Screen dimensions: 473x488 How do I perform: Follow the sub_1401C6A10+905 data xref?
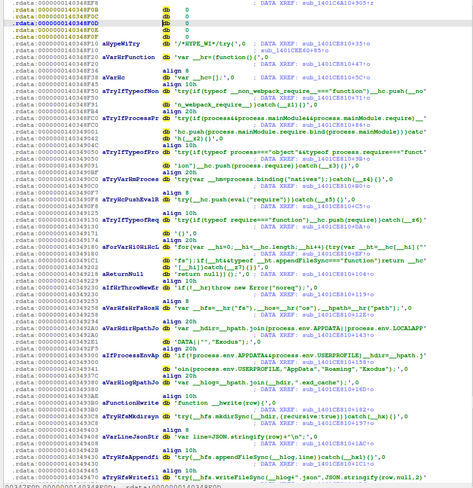coord(338,3)
